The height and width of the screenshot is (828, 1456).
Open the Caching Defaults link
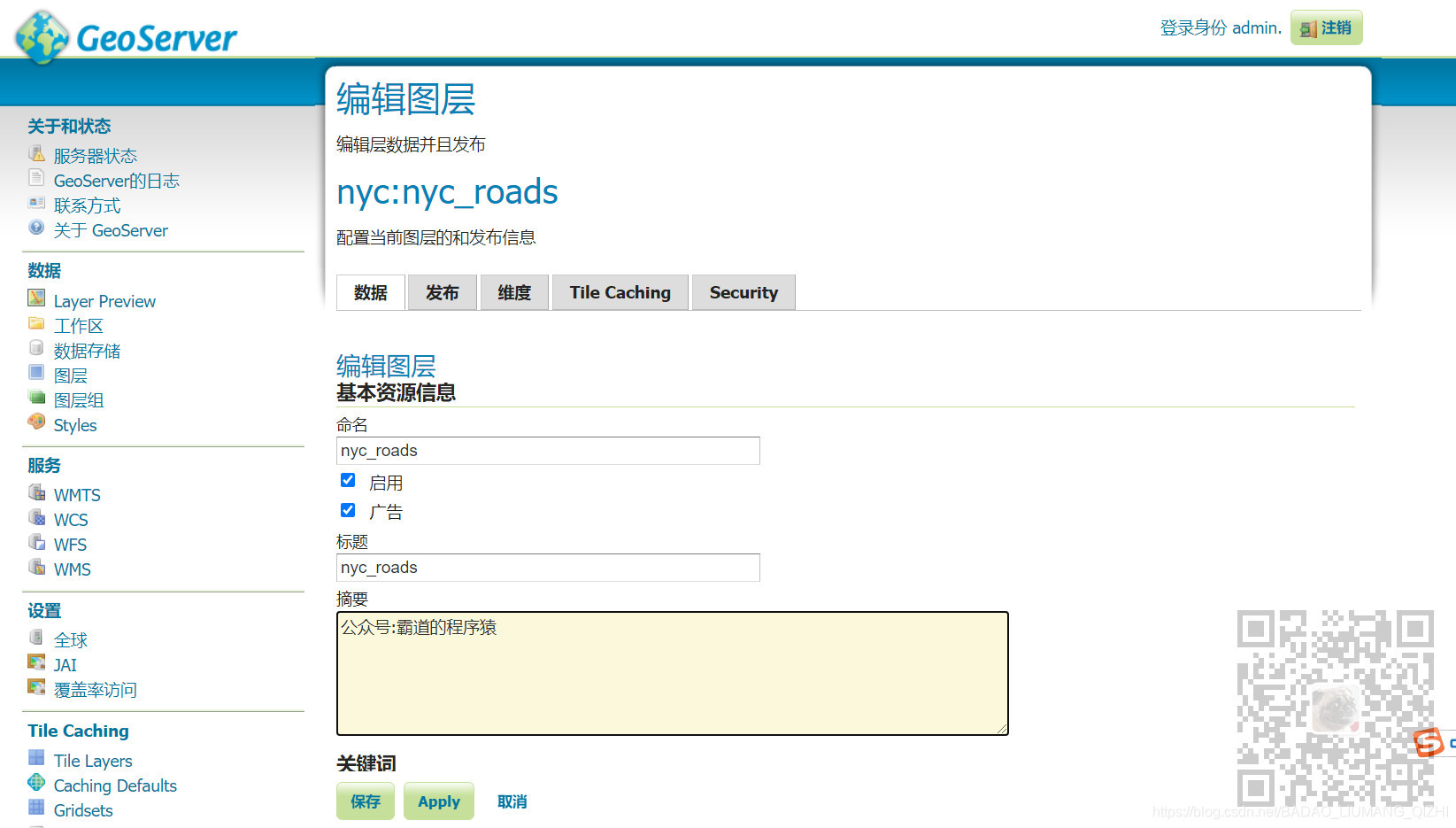115,785
